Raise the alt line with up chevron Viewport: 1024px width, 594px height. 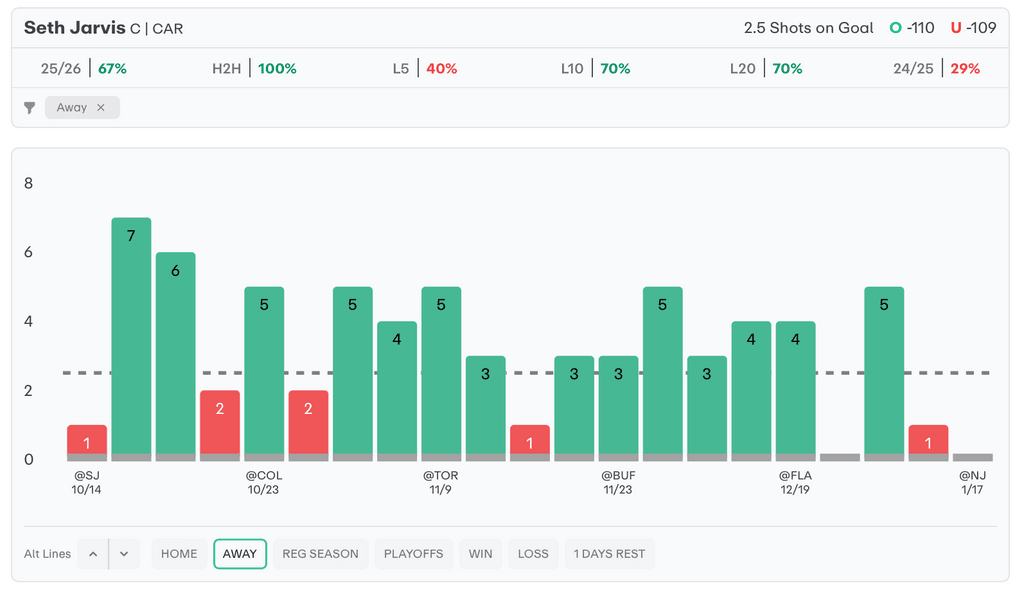[92, 554]
